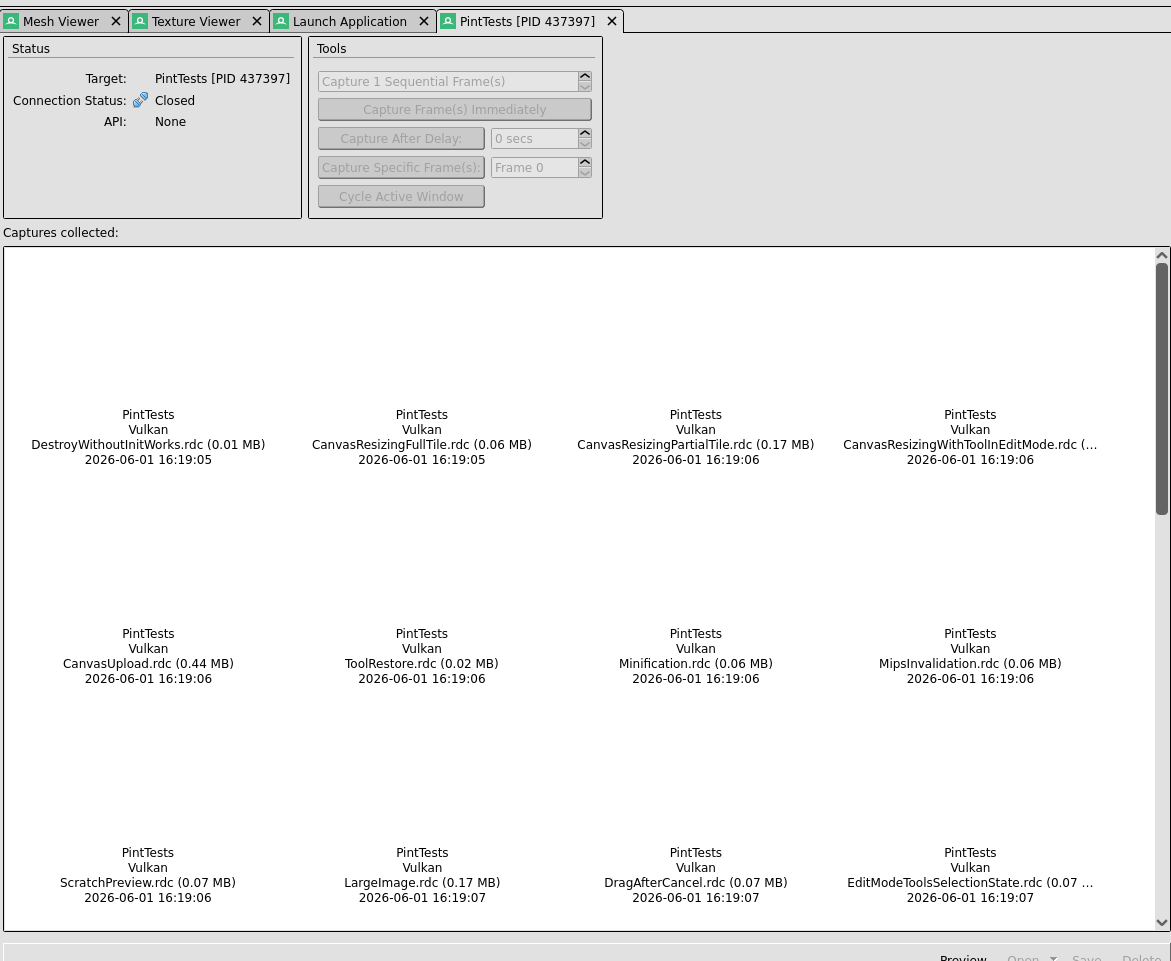Viewport: 1171px width, 961px height.
Task: Increase the specific frame number
Action: point(585,163)
